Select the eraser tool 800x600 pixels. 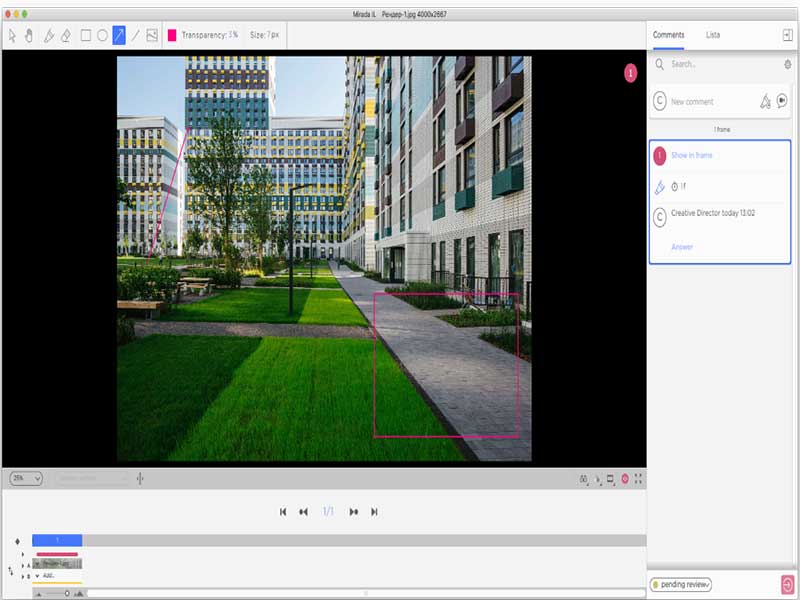[66, 35]
